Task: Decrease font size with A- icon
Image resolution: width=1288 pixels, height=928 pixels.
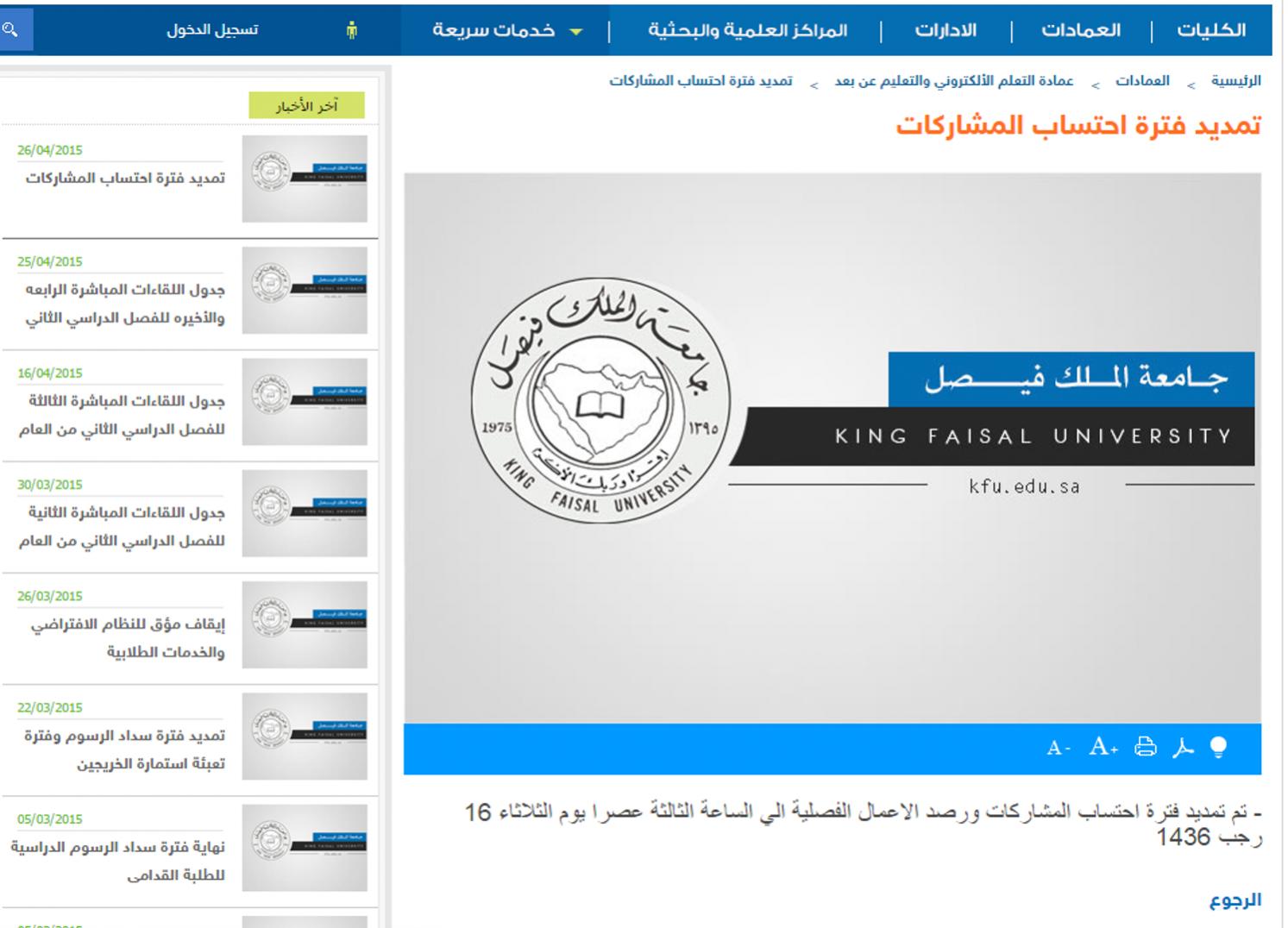Action: [x=1059, y=748]
